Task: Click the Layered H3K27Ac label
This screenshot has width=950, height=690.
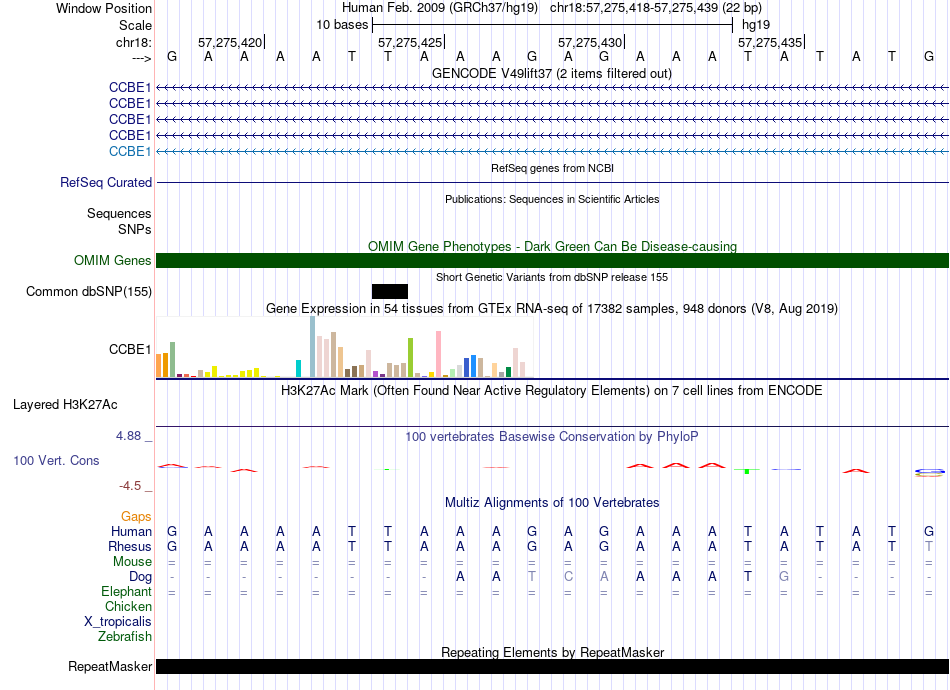Action: tap(65, 405)
